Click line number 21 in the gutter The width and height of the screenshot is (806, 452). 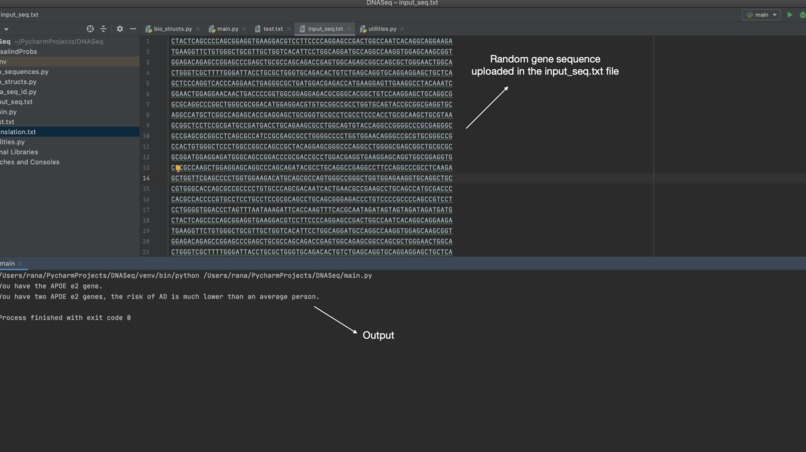click(146, 252)
